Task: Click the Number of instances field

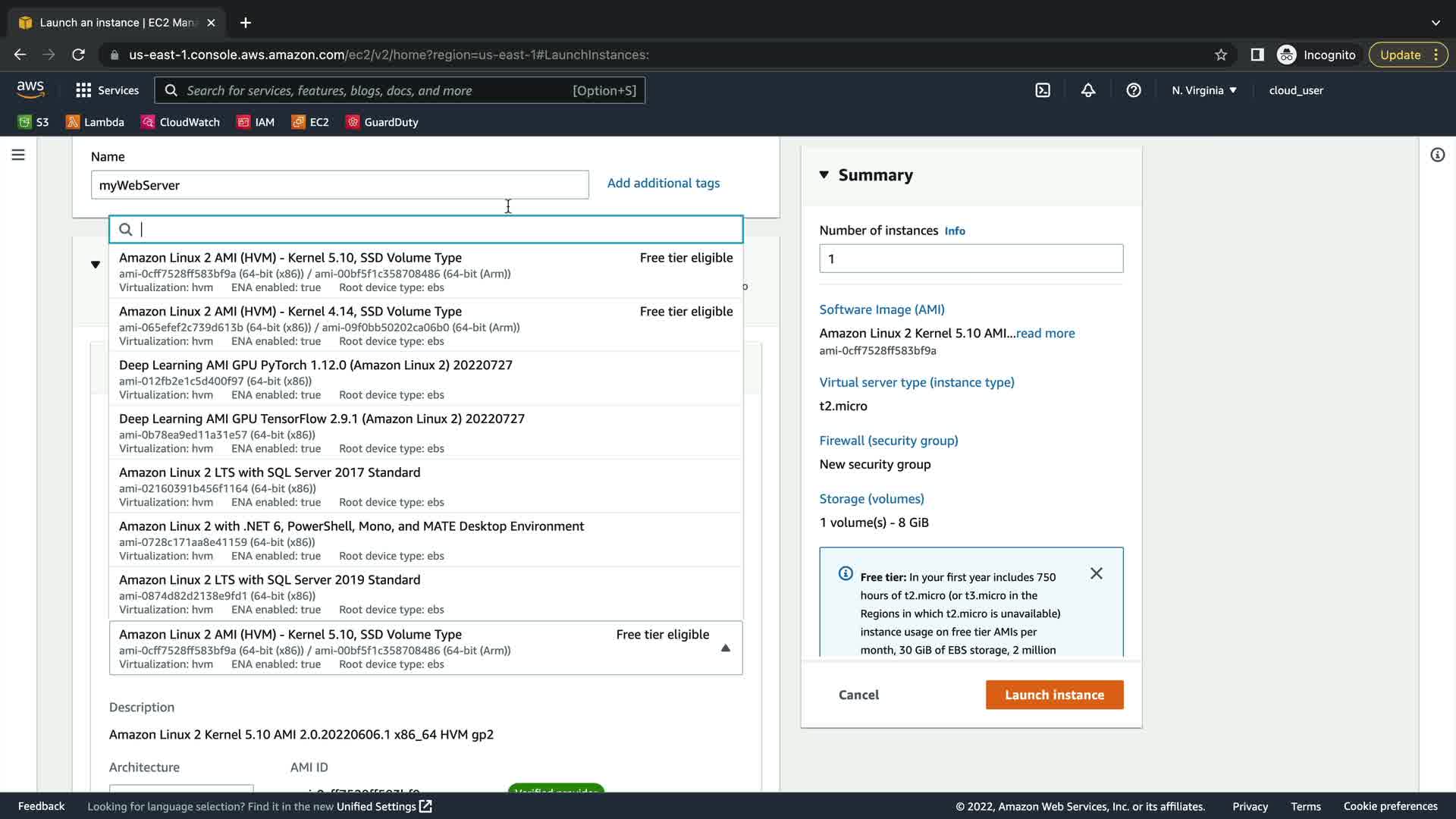Action: point(971,259)
